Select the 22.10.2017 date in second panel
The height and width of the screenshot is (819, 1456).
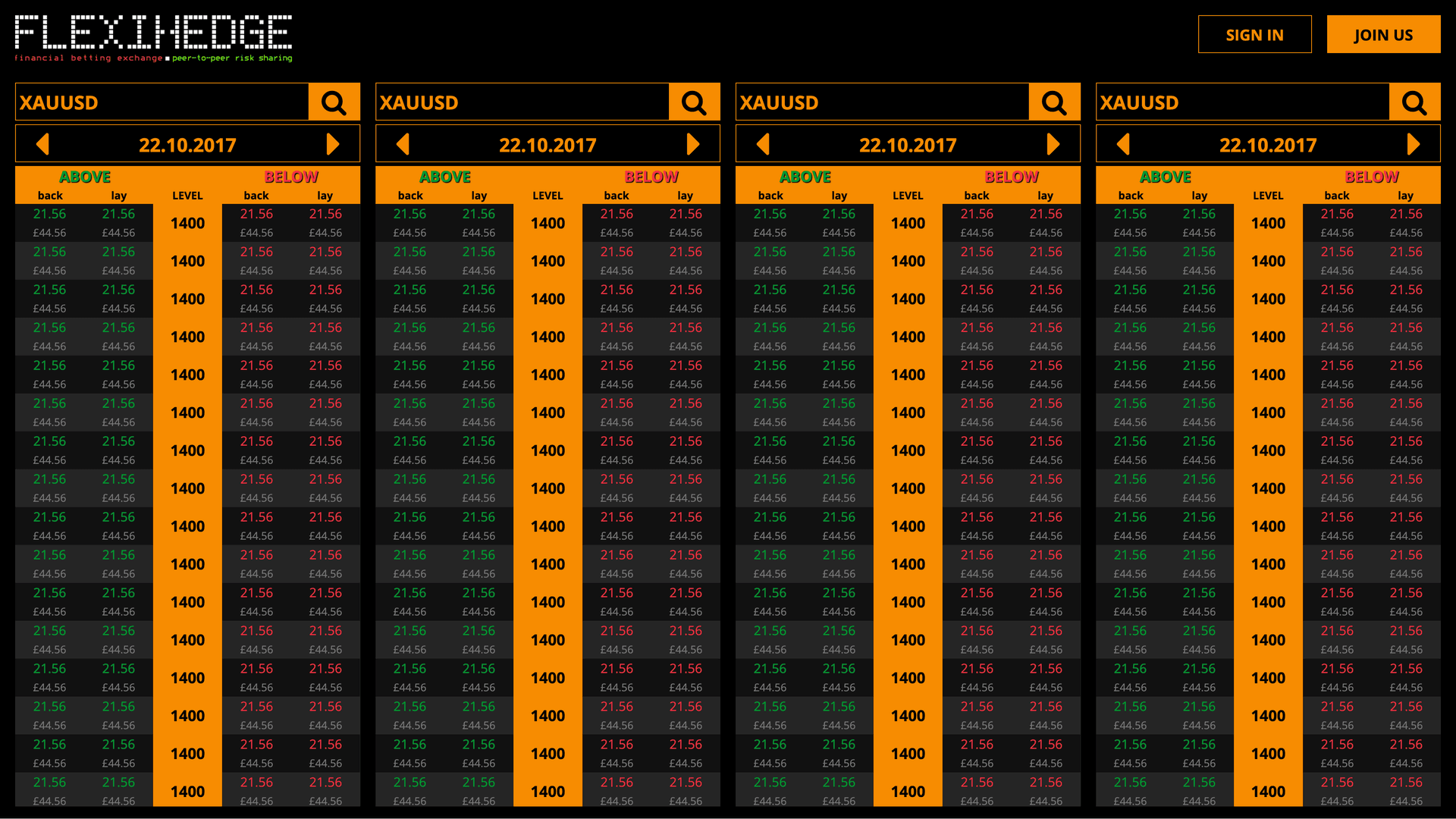click(x=548, y=145)
